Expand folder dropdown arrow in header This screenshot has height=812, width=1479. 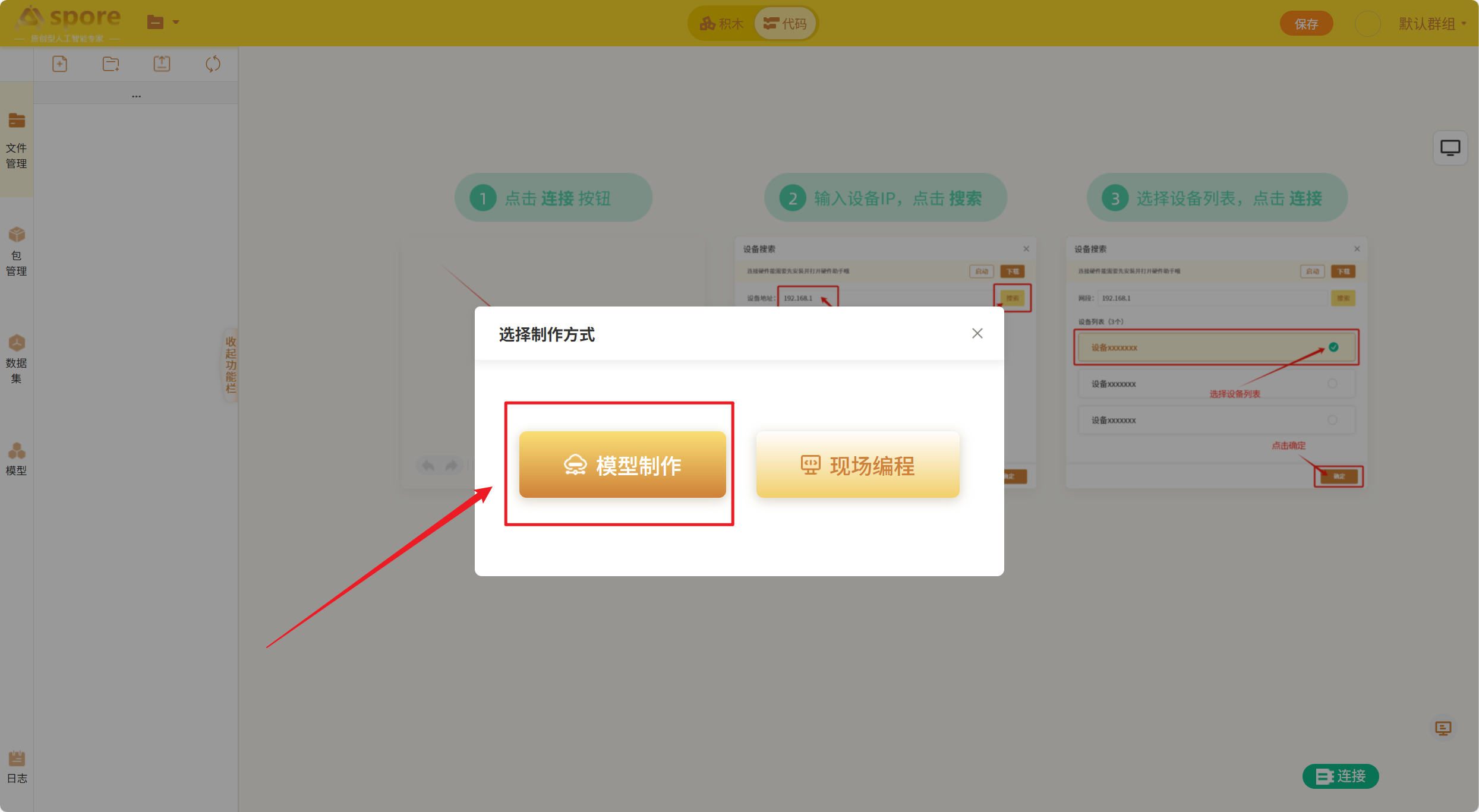[x=176, y=23]
